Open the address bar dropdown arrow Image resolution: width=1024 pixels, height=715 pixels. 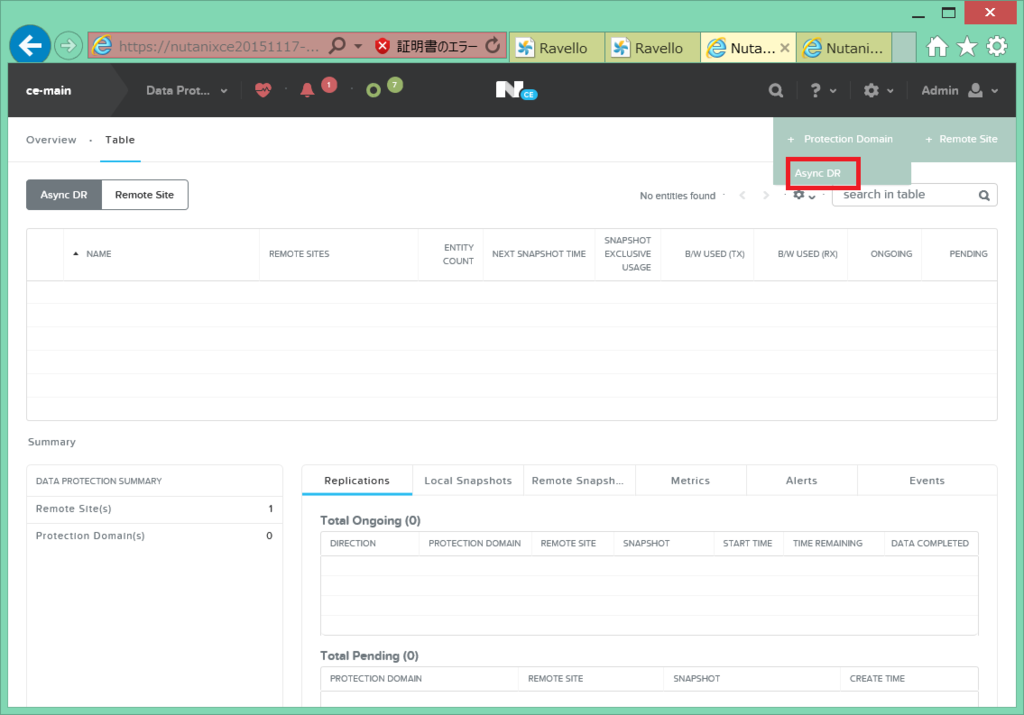[358, 46]
